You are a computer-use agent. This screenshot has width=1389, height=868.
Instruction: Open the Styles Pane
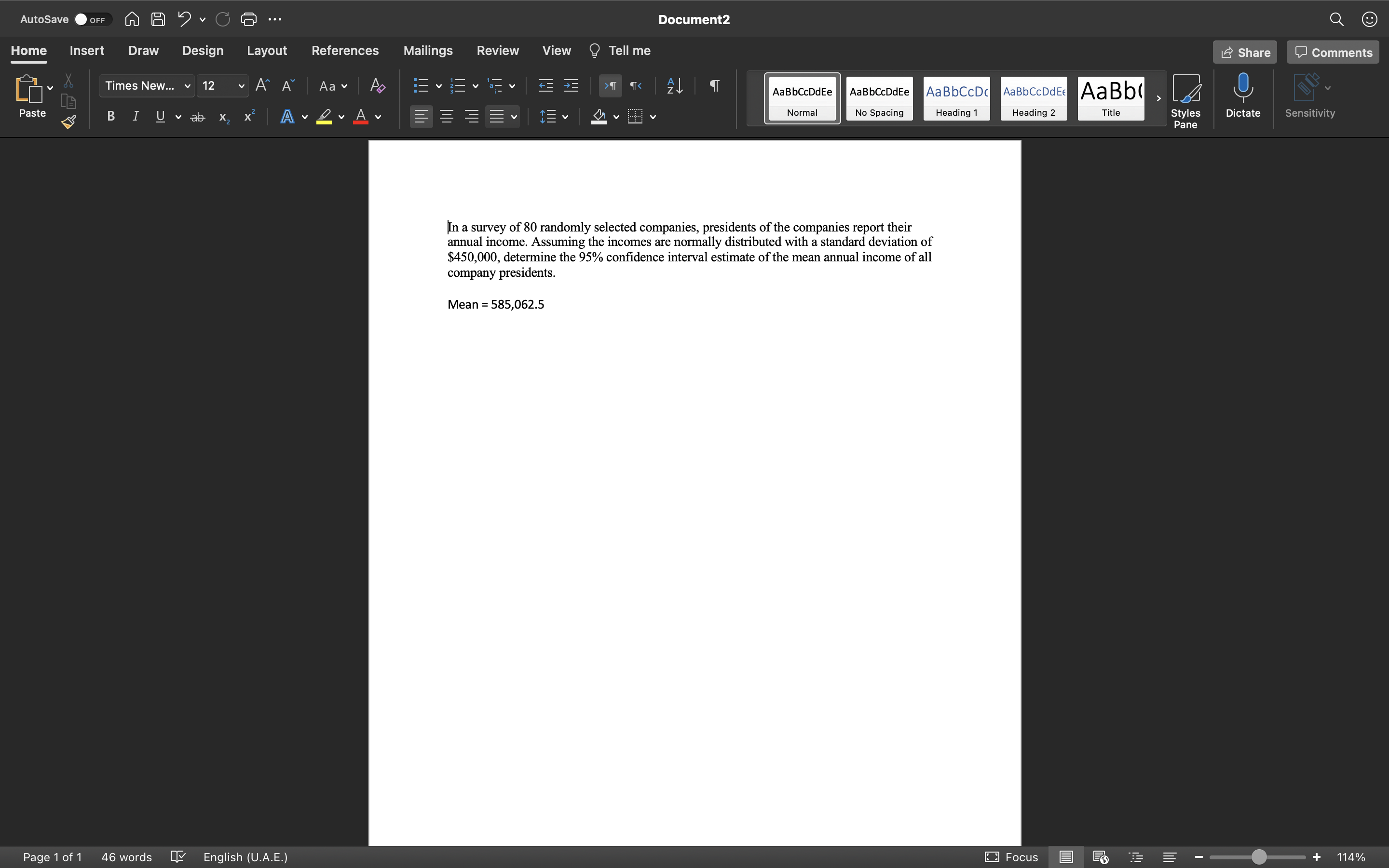[1185, 101]
